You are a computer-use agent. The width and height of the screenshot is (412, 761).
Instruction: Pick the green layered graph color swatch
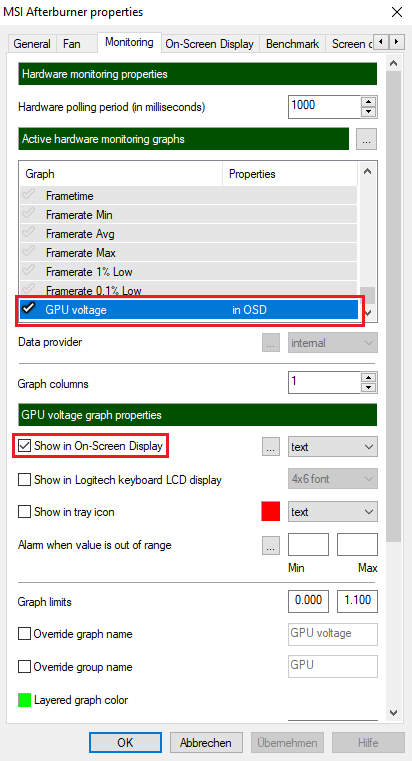(24, 700)
